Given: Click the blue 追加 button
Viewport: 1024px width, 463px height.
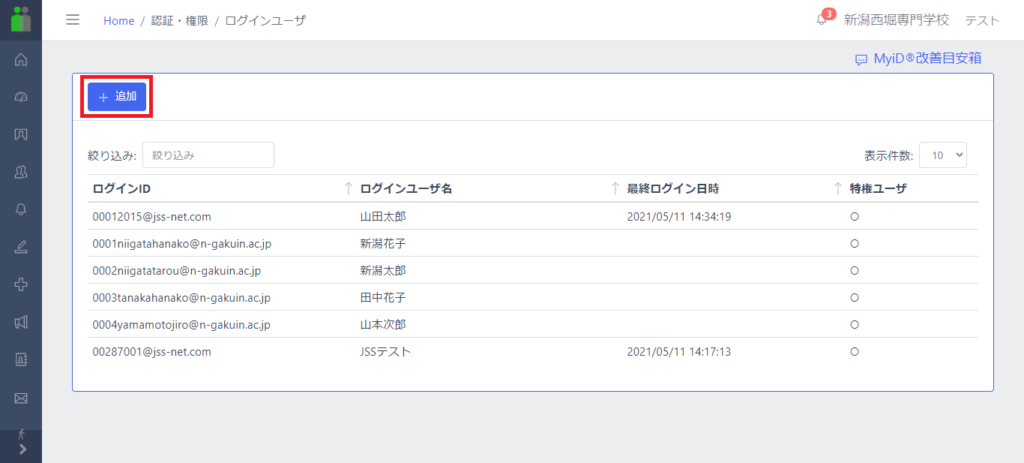Looking at the screenshot, I should coord(117,97).
